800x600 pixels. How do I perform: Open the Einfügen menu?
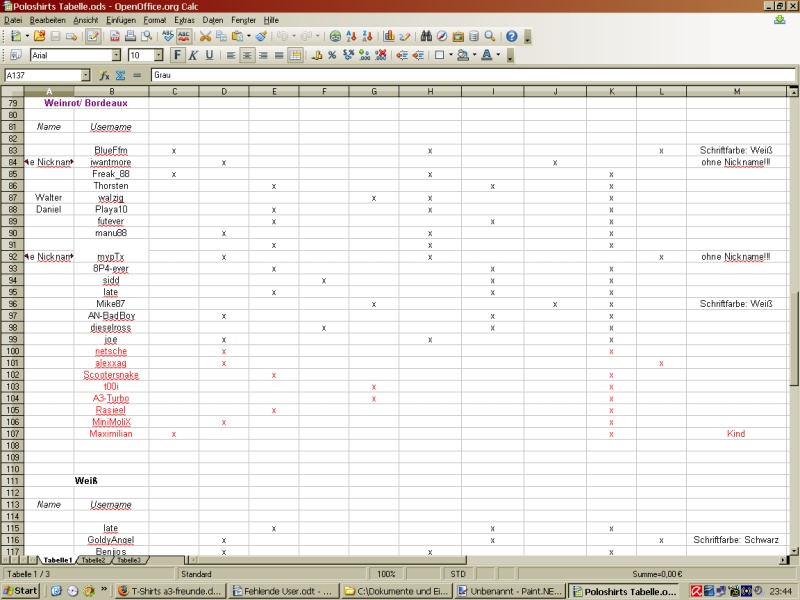(x=121, y=20)
